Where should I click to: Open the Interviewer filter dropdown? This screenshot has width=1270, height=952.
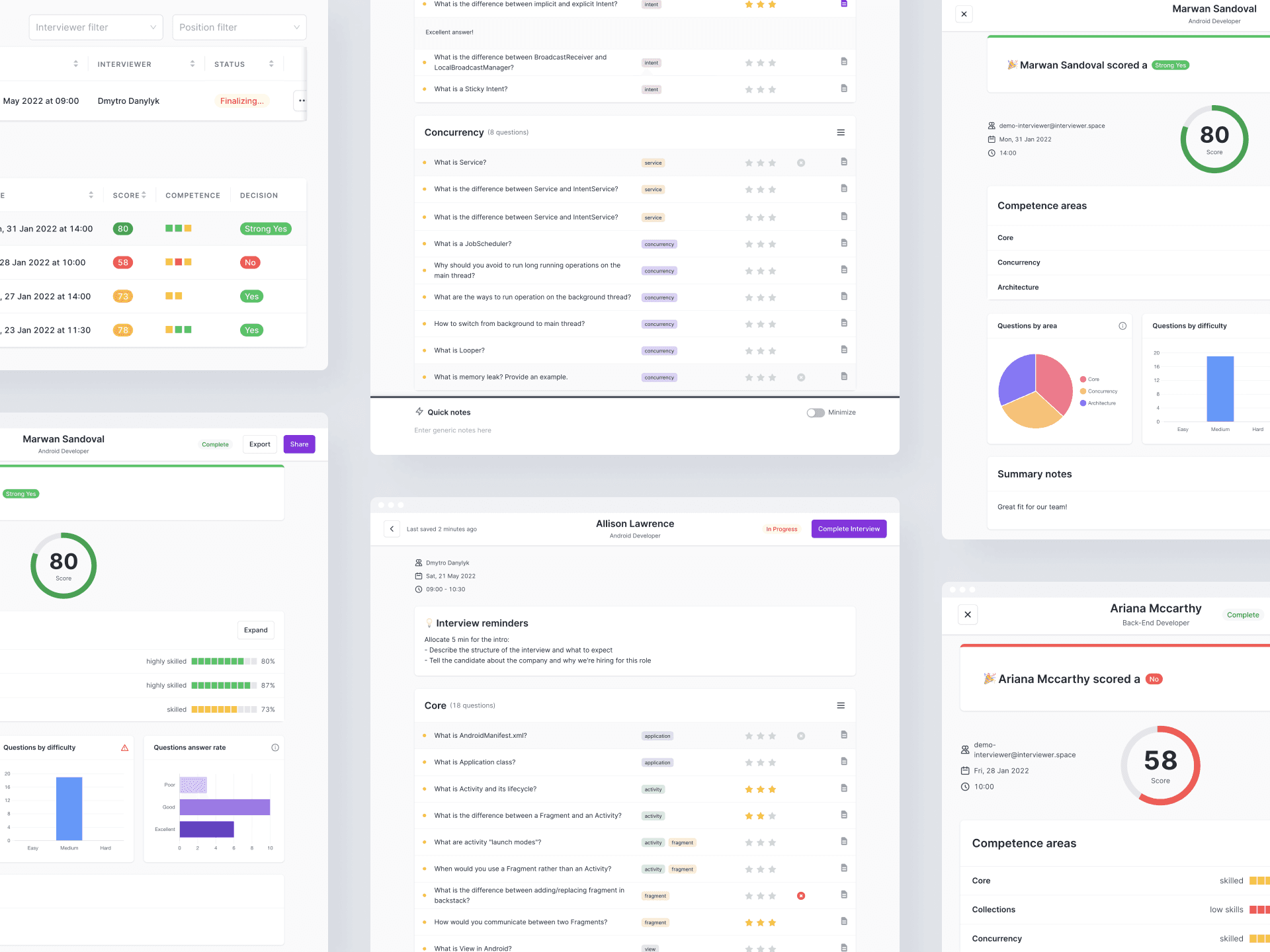pos(96,27)
